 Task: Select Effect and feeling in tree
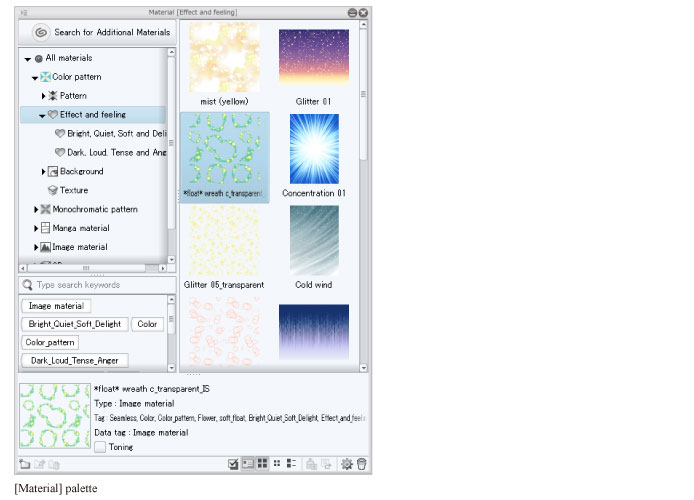93,115
